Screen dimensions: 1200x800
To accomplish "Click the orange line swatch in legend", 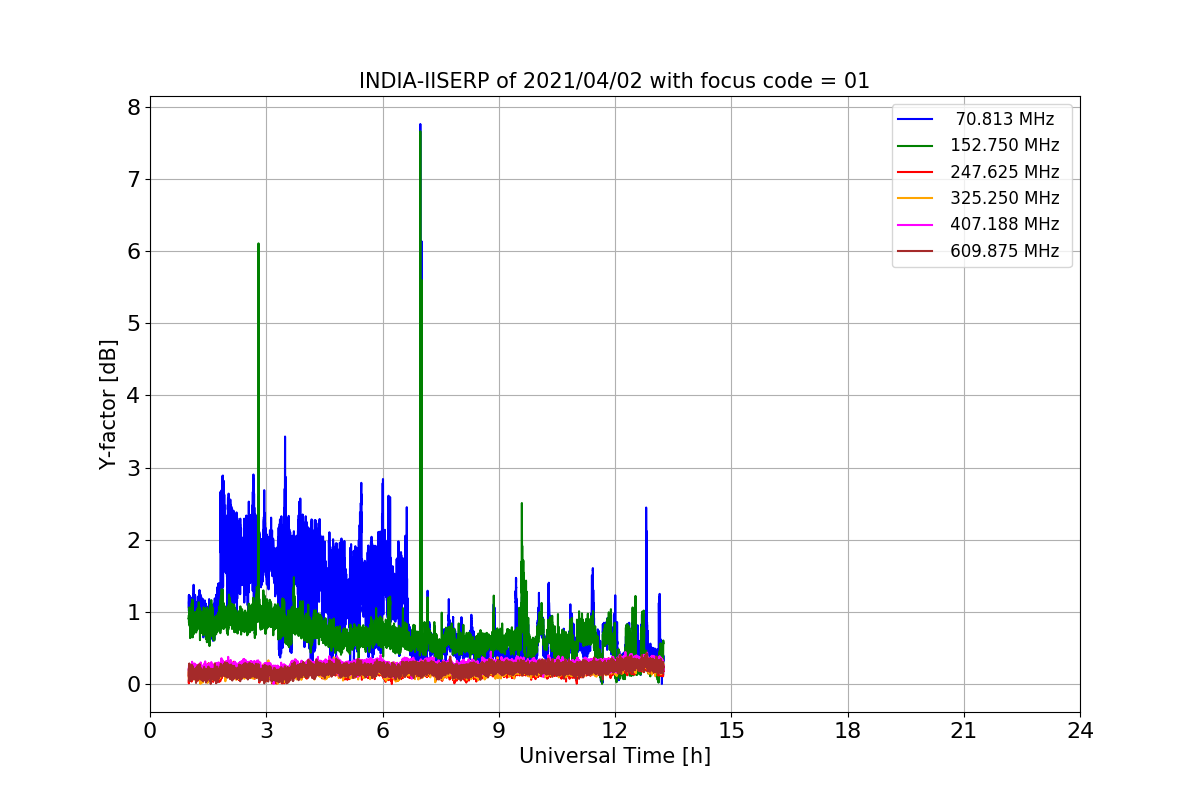I will coord(916,198).
